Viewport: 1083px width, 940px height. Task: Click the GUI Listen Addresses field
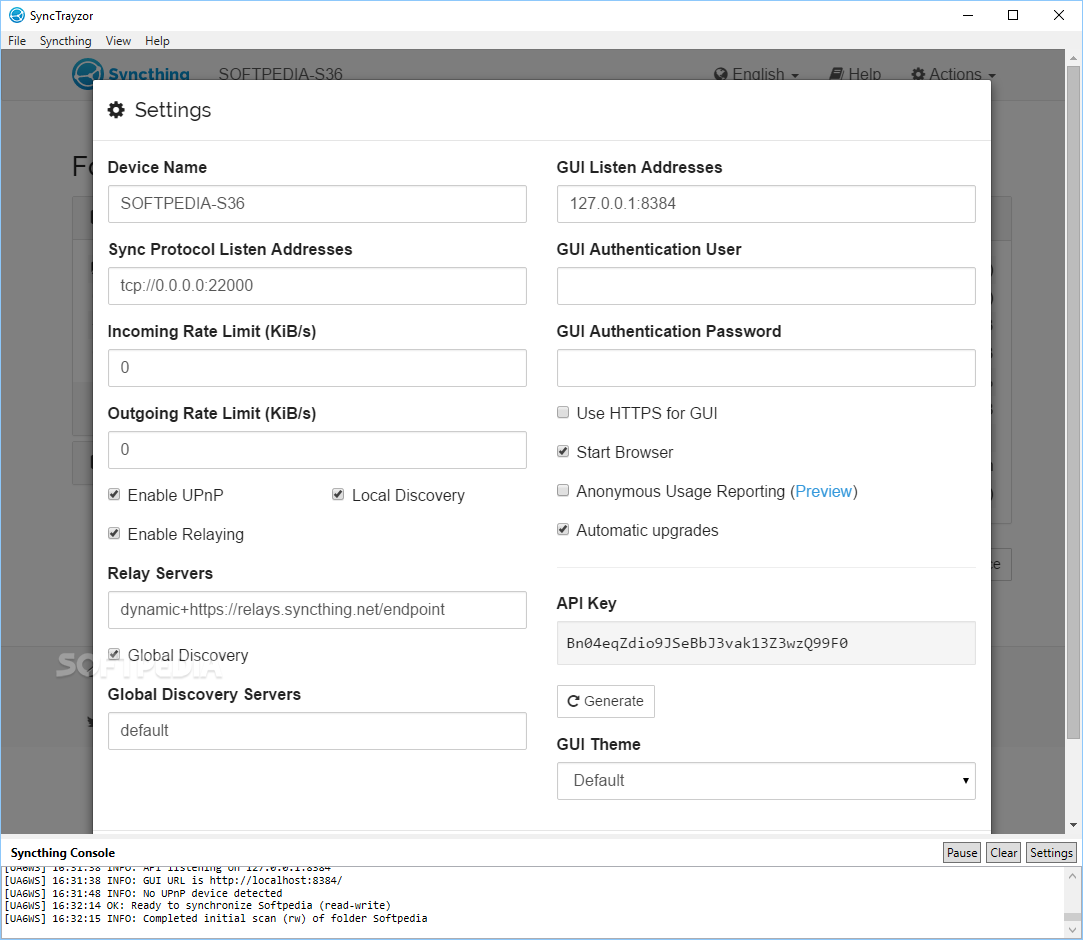point(766,204)
